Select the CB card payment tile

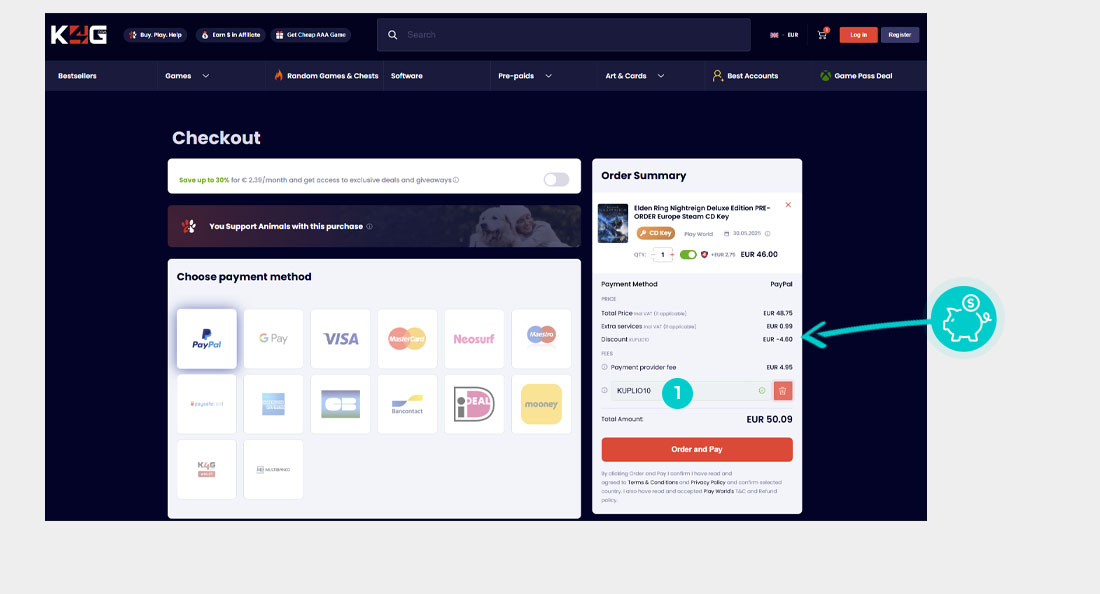pos(340,404)
